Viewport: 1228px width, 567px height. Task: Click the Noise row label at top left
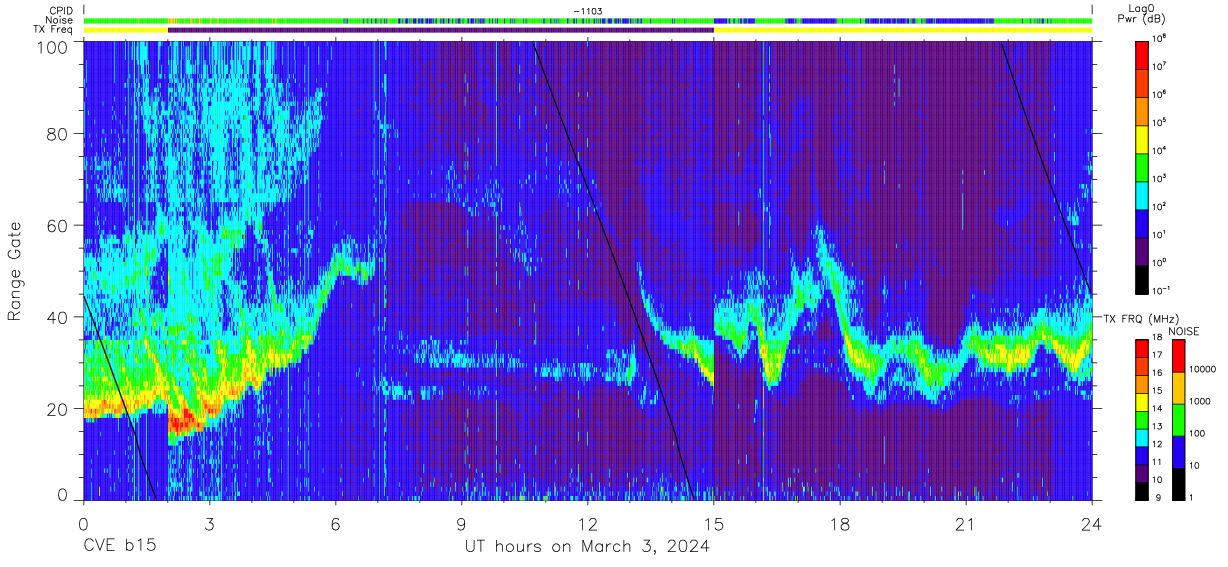pyautogui.click(x=61, y=20)
